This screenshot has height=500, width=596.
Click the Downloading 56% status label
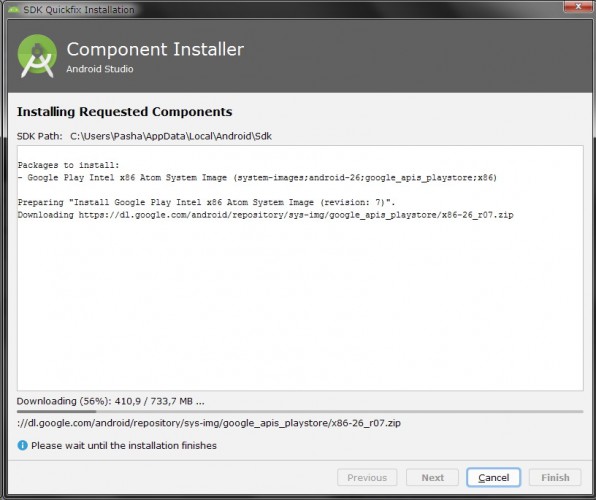coord(110,401)
